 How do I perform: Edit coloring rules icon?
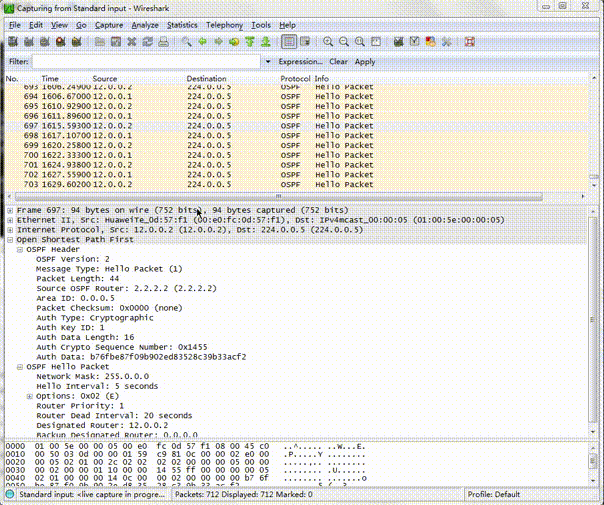(430, 42)
